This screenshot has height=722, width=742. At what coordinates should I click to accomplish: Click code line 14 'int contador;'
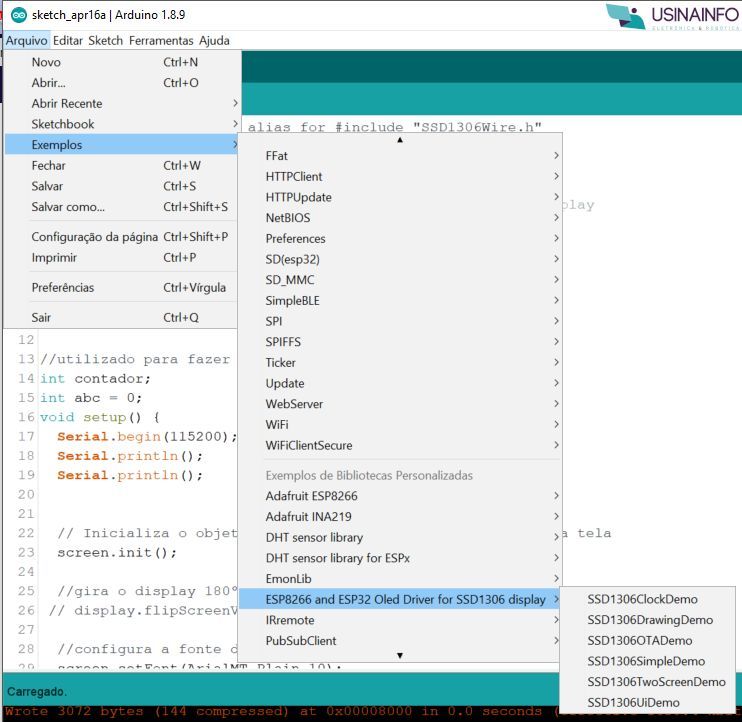click(x=95, y=379)
